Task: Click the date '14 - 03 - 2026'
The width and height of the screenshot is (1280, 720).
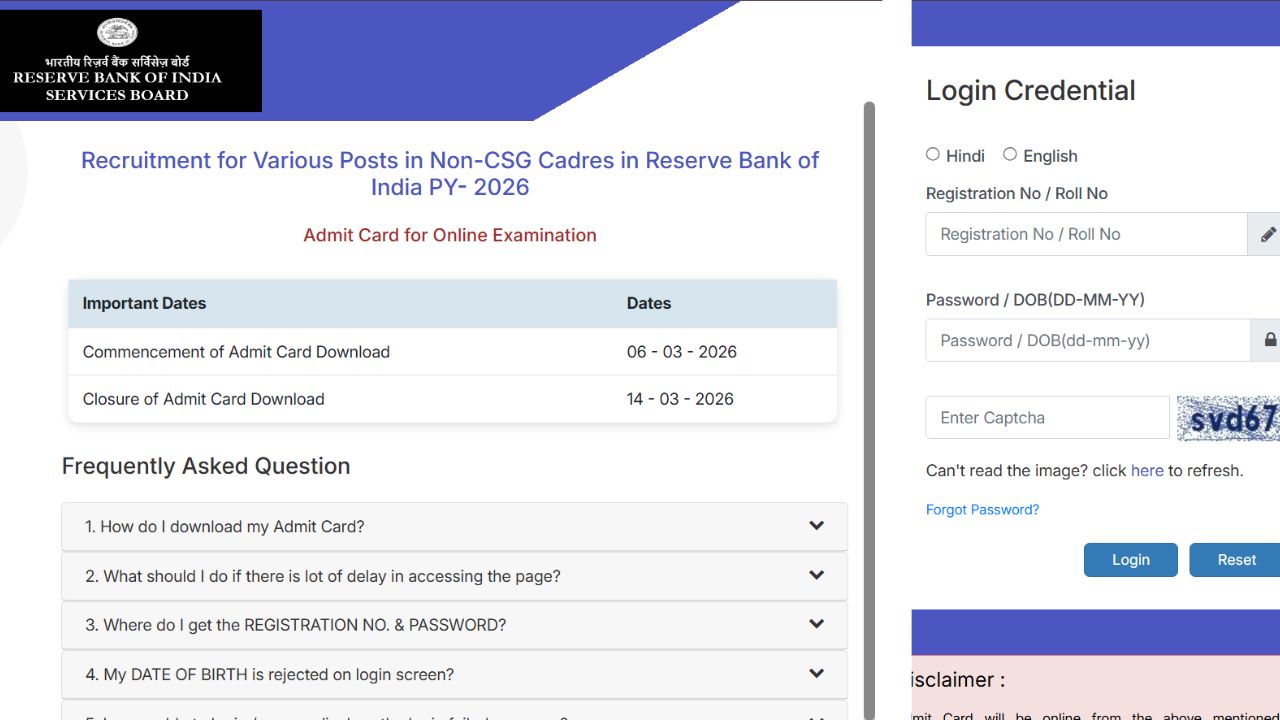Action: 680,399
